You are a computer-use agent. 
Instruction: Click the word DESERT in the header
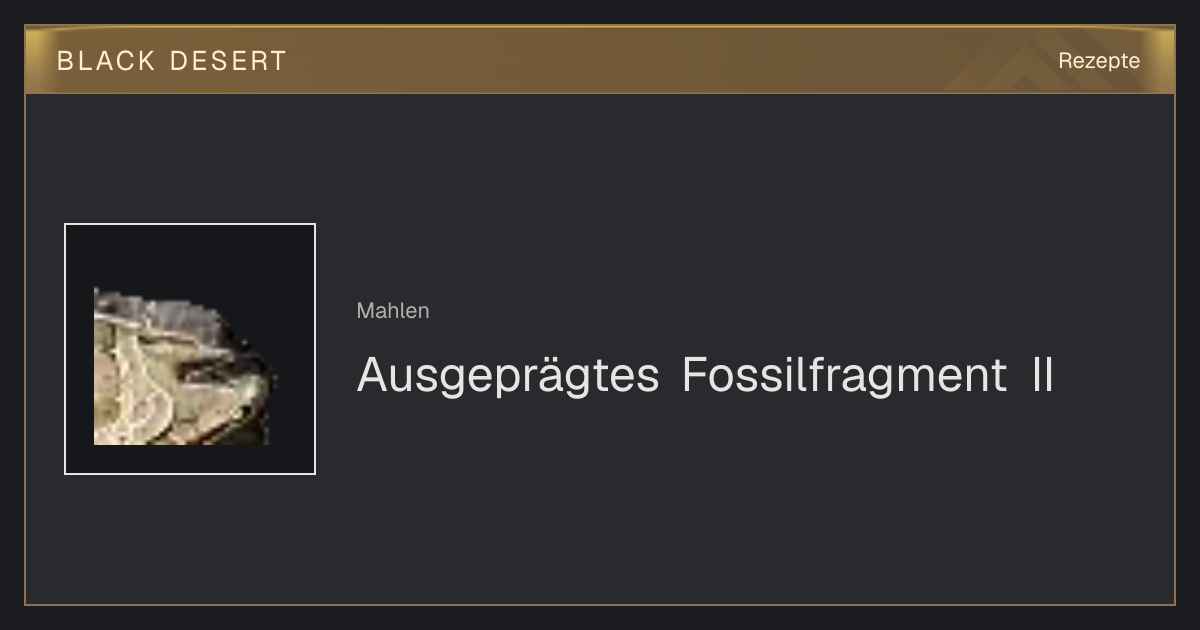pos(228,61)
